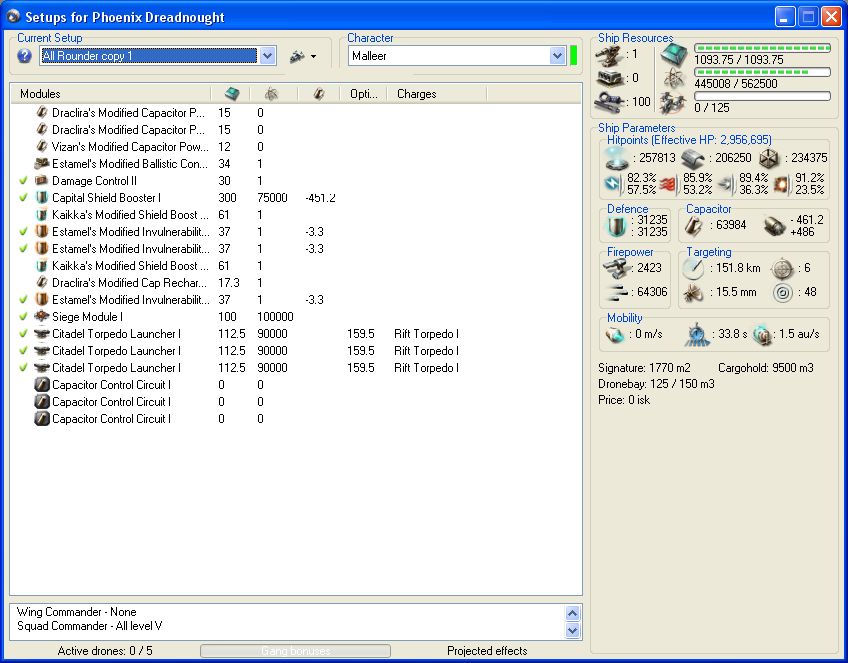Click the drone bandwidth icon beside 0 / 125
The width and height of the screenshot is (848, 663).
(674, 103)
